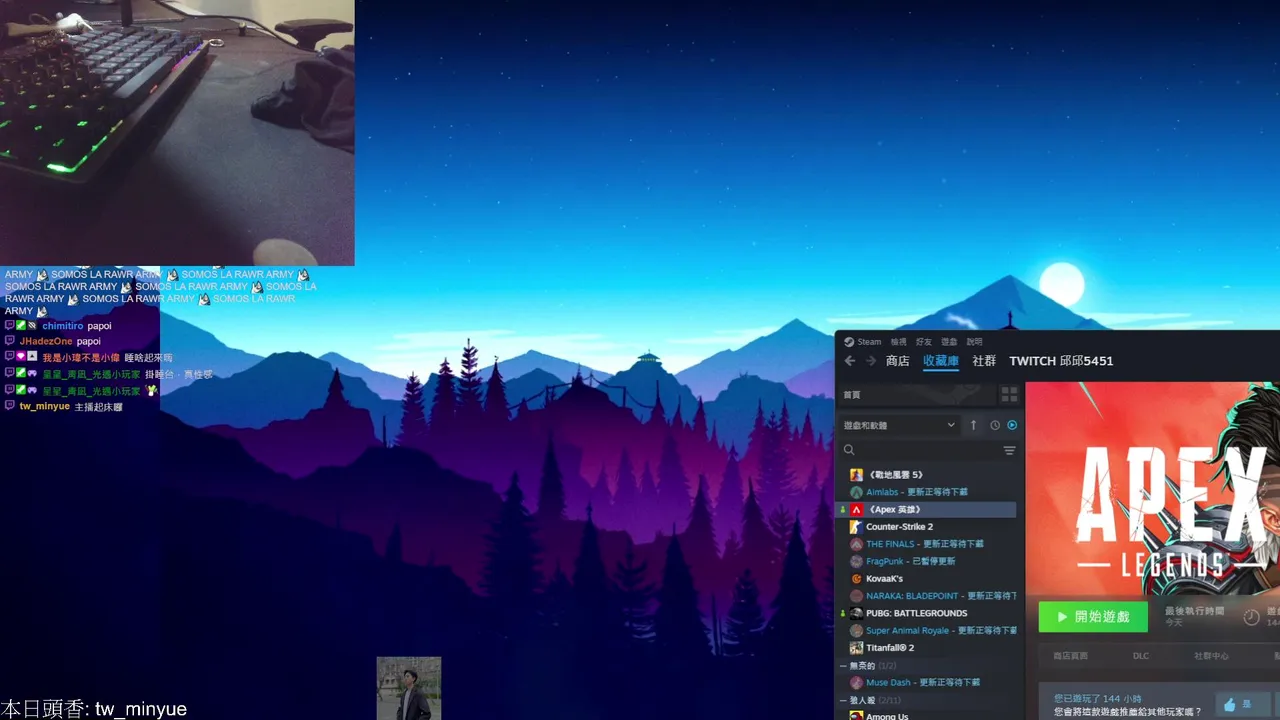Switch to the 收藏庫 tab

tap(941, 361)
